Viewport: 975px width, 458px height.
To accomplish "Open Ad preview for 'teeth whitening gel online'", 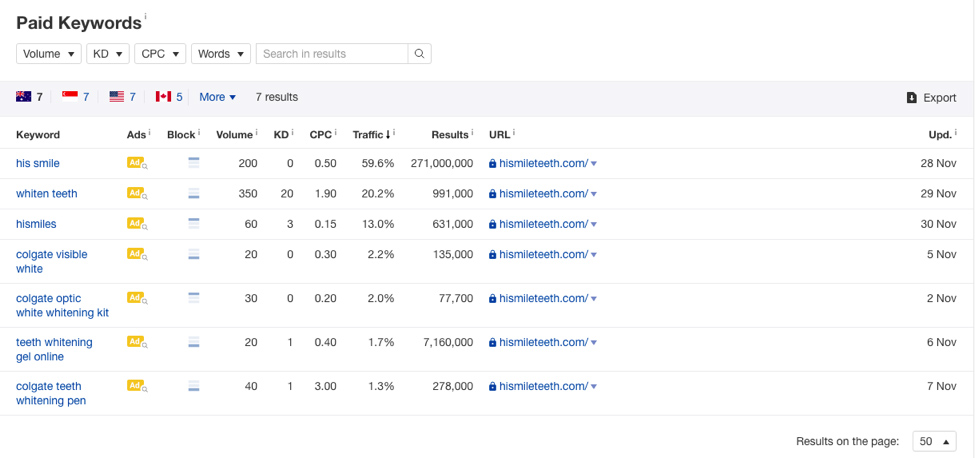I will tap(137, 342).
